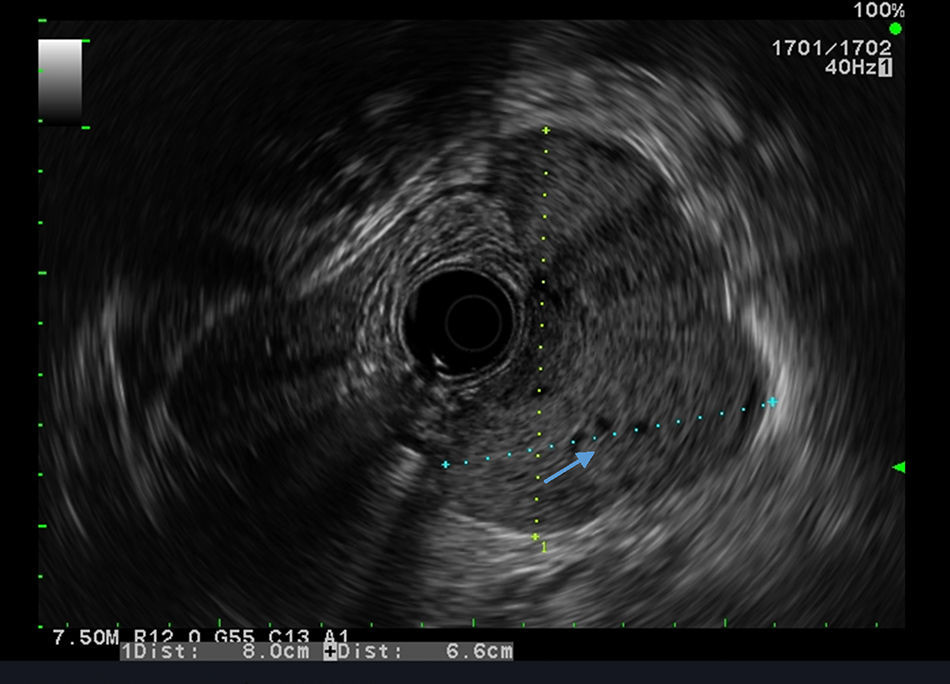Select the right cyan caliper cross marker
950x684 pixels.
coord(772,402)
